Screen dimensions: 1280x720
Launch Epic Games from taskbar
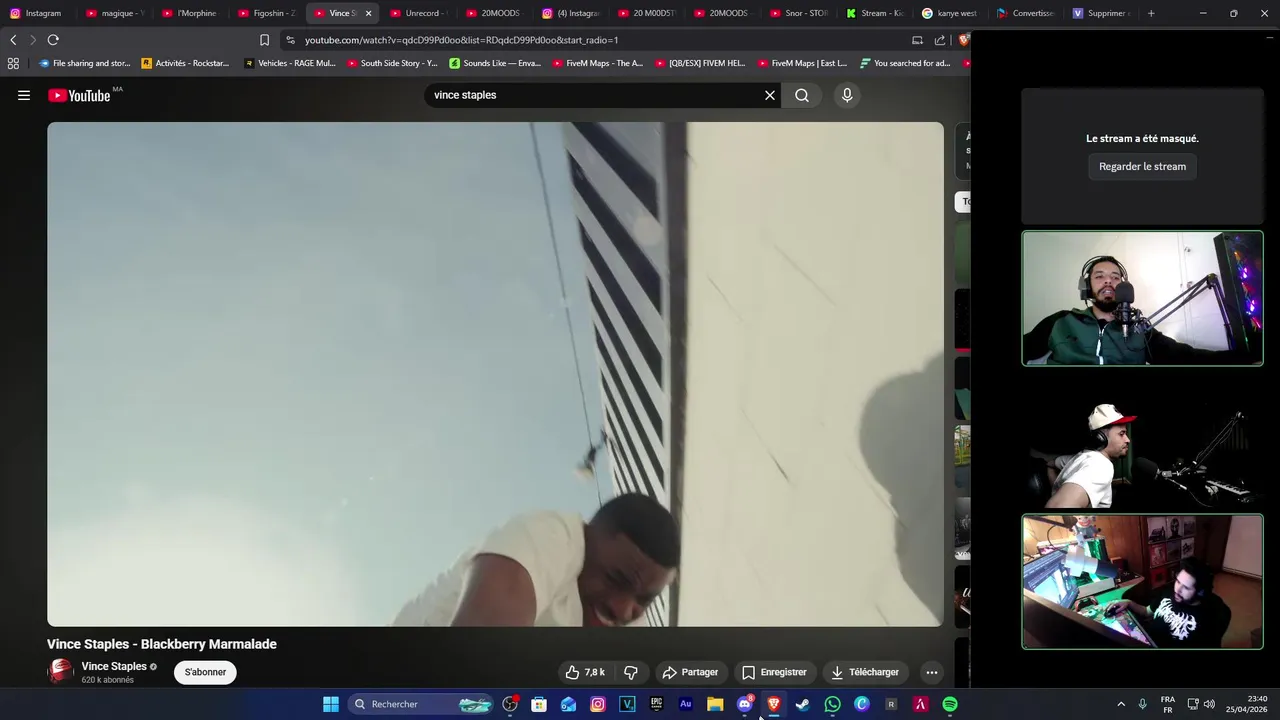tap(656, 704)
